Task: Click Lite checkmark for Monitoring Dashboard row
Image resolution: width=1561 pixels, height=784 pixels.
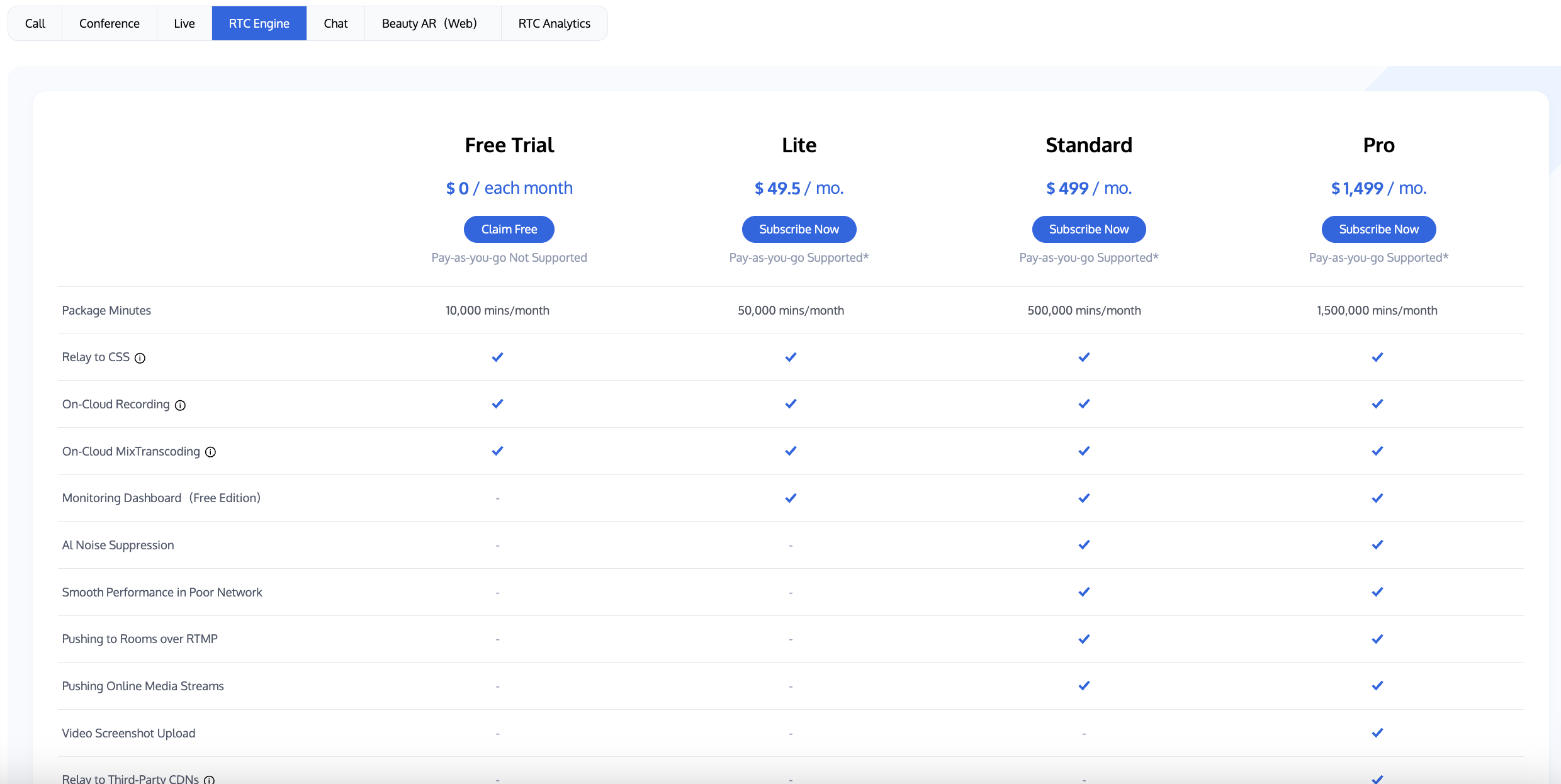Action: (791, 498)
